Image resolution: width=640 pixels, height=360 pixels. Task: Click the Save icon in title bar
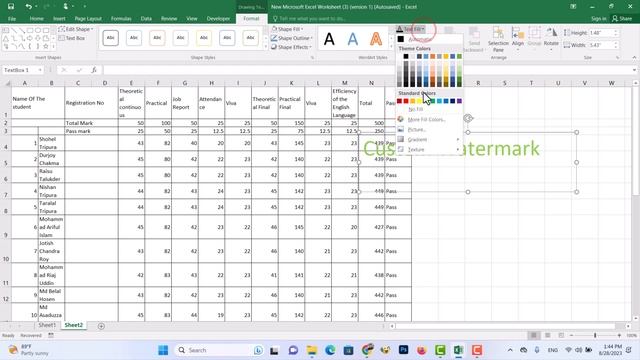11,7
